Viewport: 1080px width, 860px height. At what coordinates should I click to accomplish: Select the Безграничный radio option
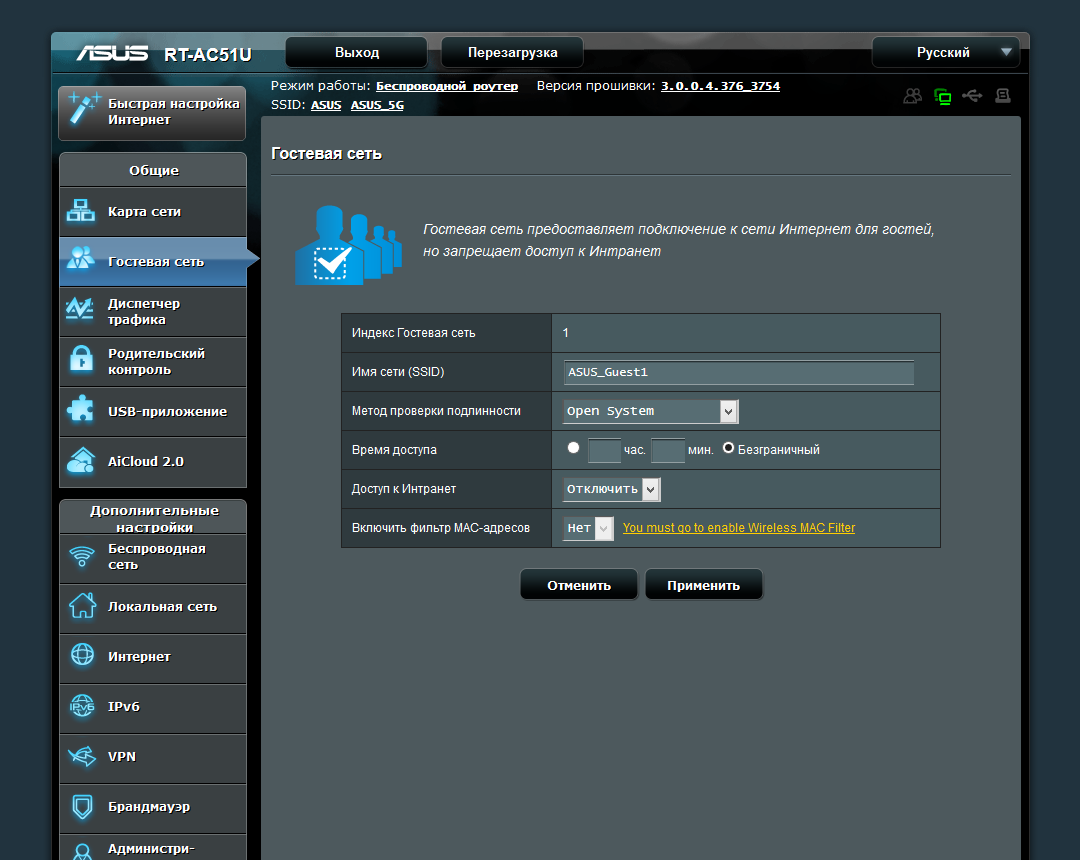click(728, 448)
